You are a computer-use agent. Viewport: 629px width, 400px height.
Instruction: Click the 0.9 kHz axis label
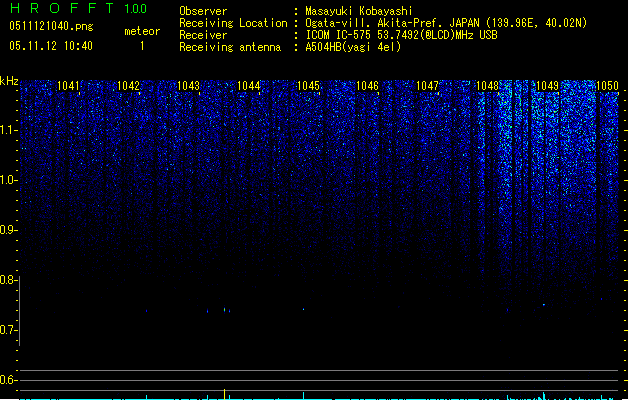(7, 230)
